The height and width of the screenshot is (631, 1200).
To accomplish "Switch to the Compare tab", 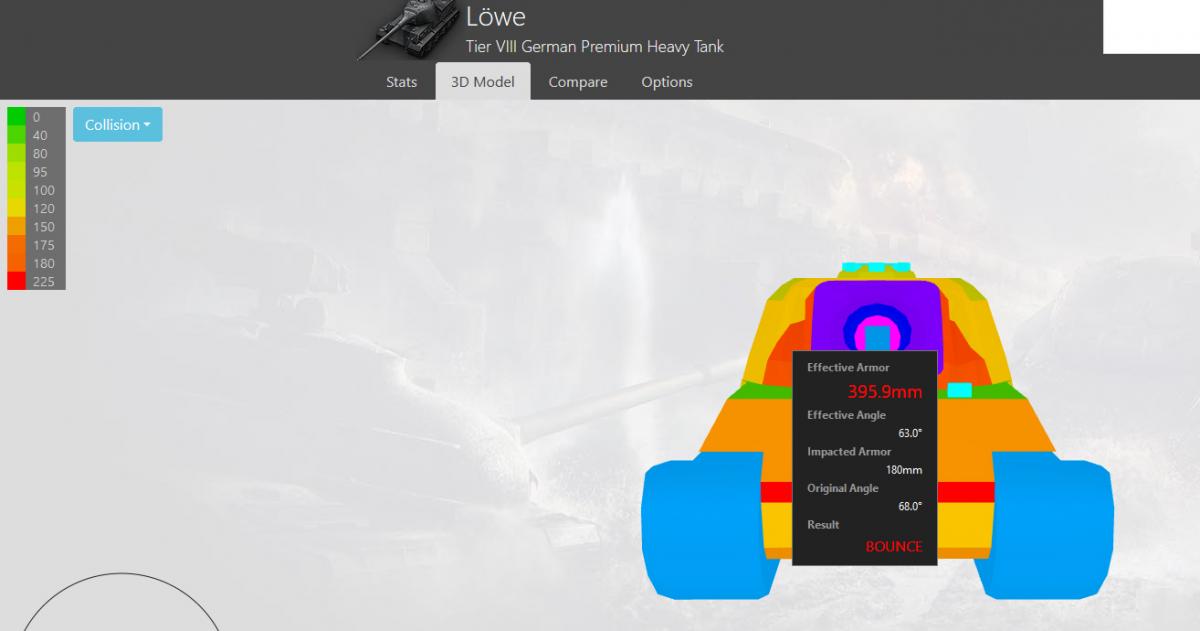I will pyautogui.click(x=578, y=82).
